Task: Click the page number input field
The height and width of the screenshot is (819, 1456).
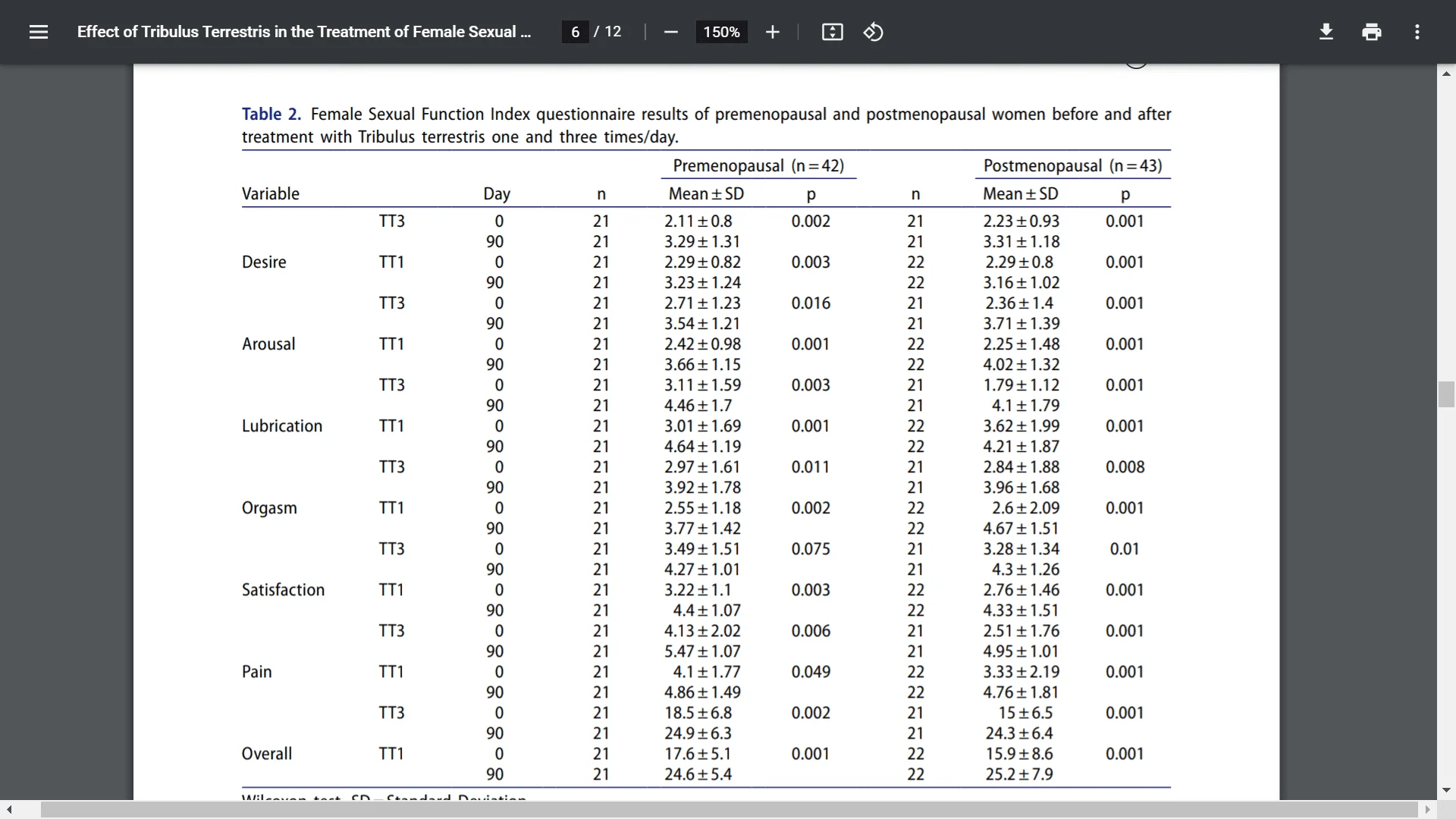Action: (x=574, y=31)
